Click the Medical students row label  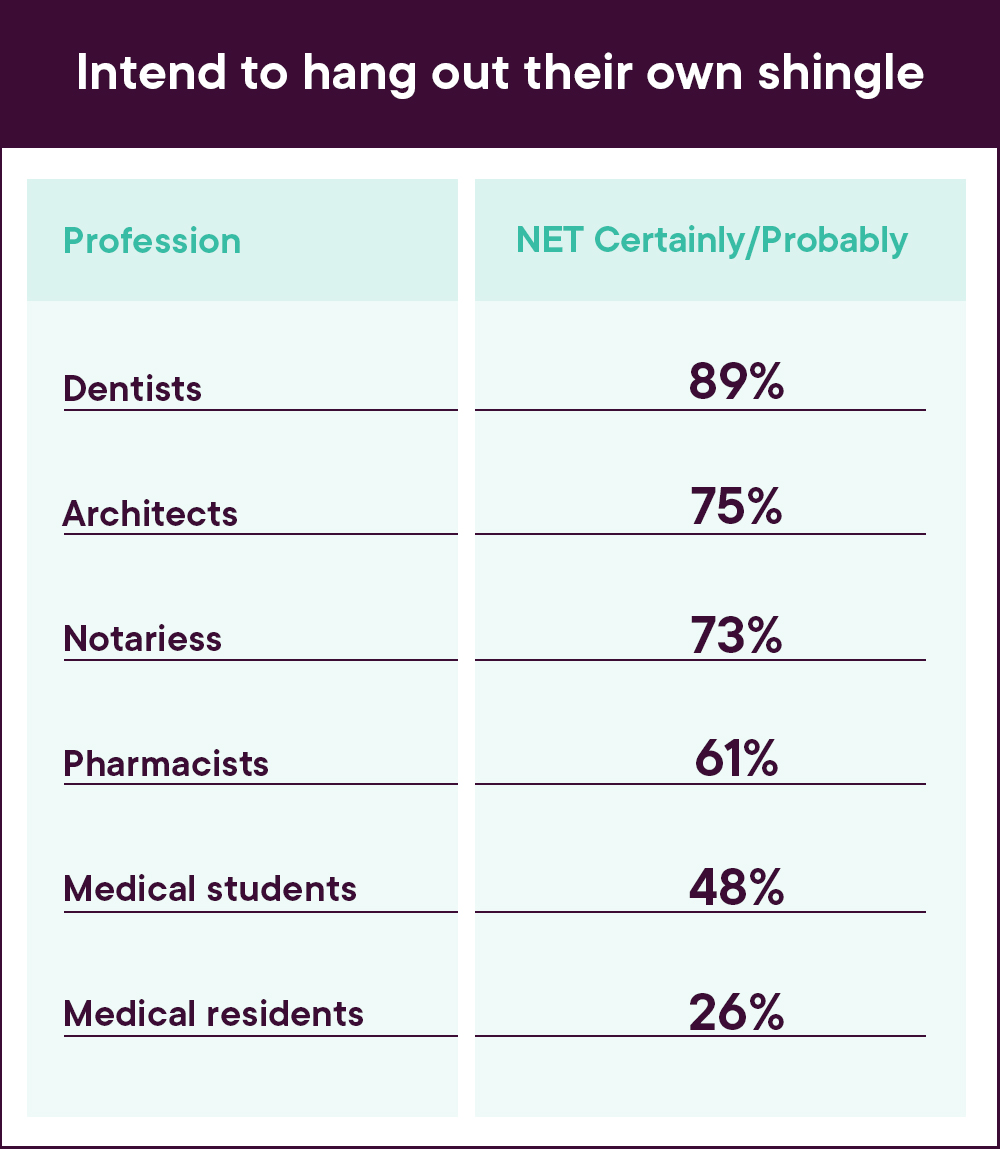tap(210, 888)
